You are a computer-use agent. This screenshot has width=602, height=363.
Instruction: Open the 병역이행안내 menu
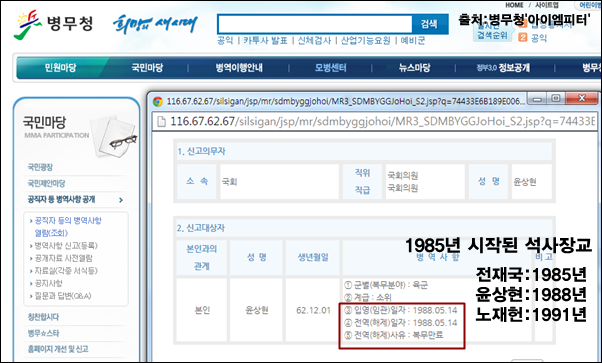click(x=239, y=68)
